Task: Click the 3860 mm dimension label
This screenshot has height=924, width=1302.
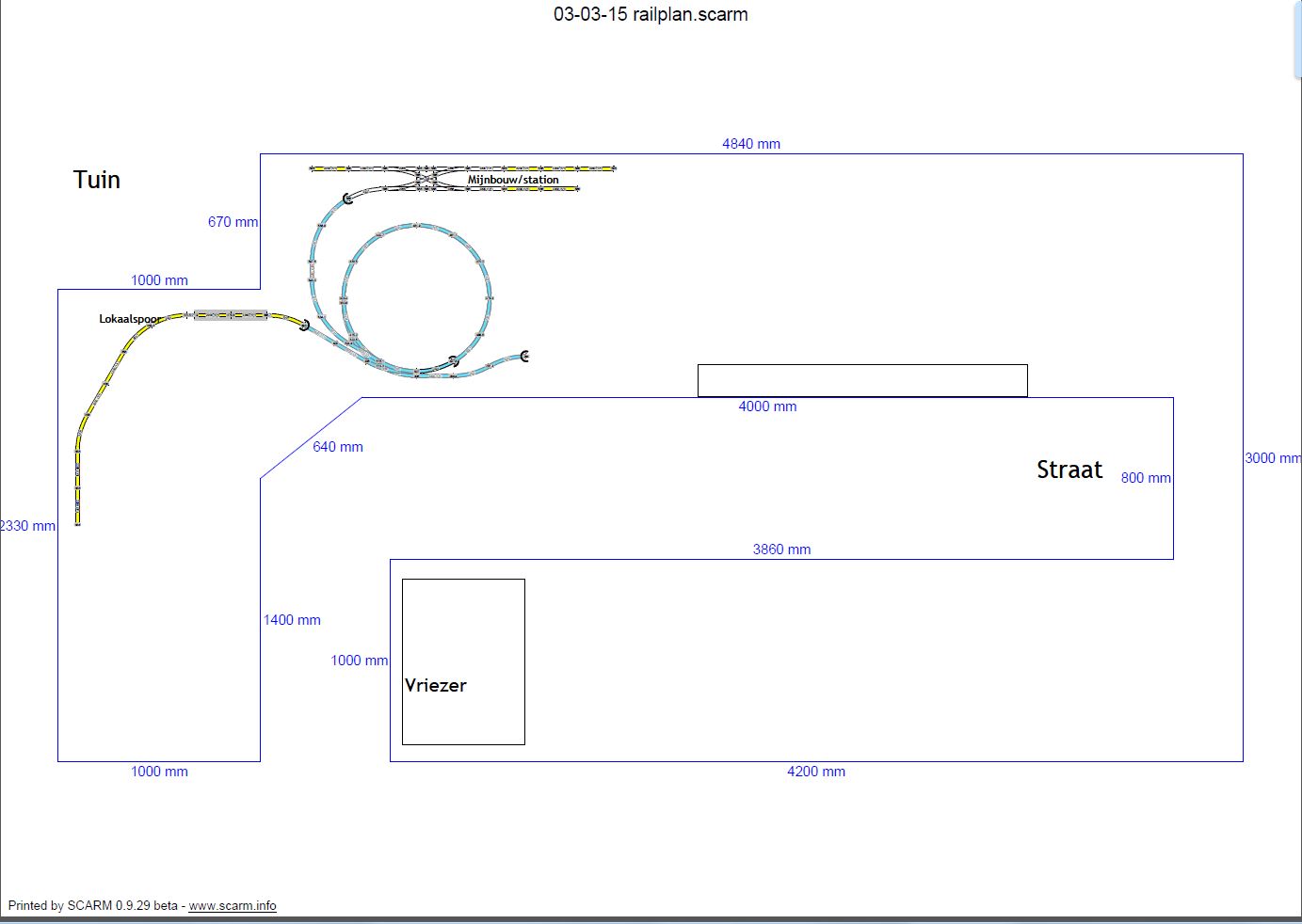Action: [x=781, y=550]
